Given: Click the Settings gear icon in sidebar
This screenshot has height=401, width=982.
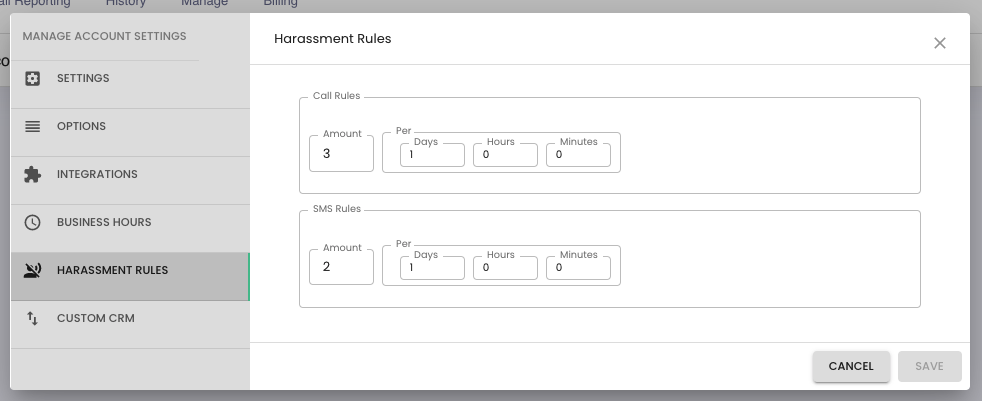Looking at the screenshot, I should tap(33, 78).
